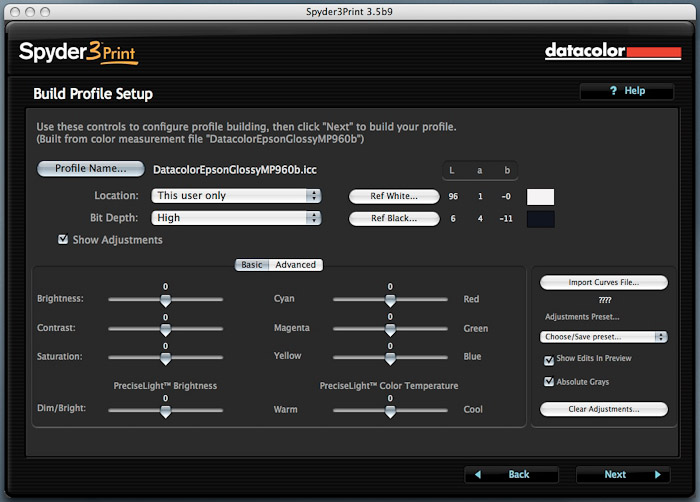
Task: Switch to the Advanced tab
Action: [296, 265]
